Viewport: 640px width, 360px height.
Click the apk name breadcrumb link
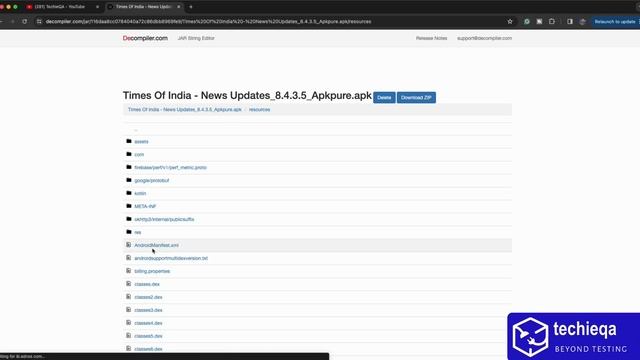184,109
